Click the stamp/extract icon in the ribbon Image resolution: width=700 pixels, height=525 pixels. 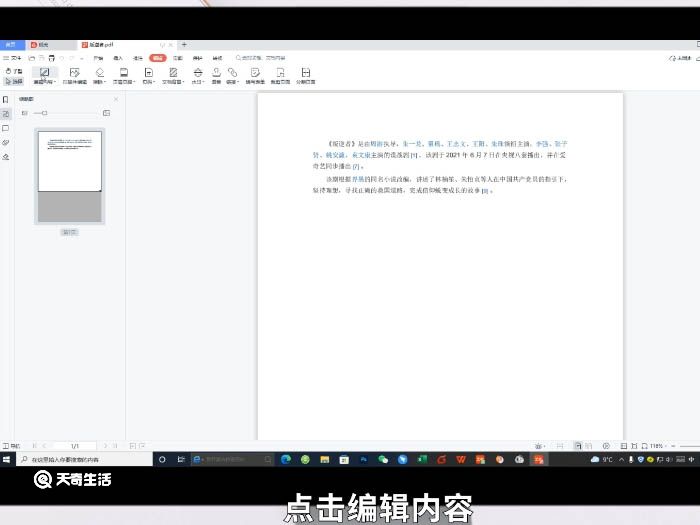[x=216, y=72]
